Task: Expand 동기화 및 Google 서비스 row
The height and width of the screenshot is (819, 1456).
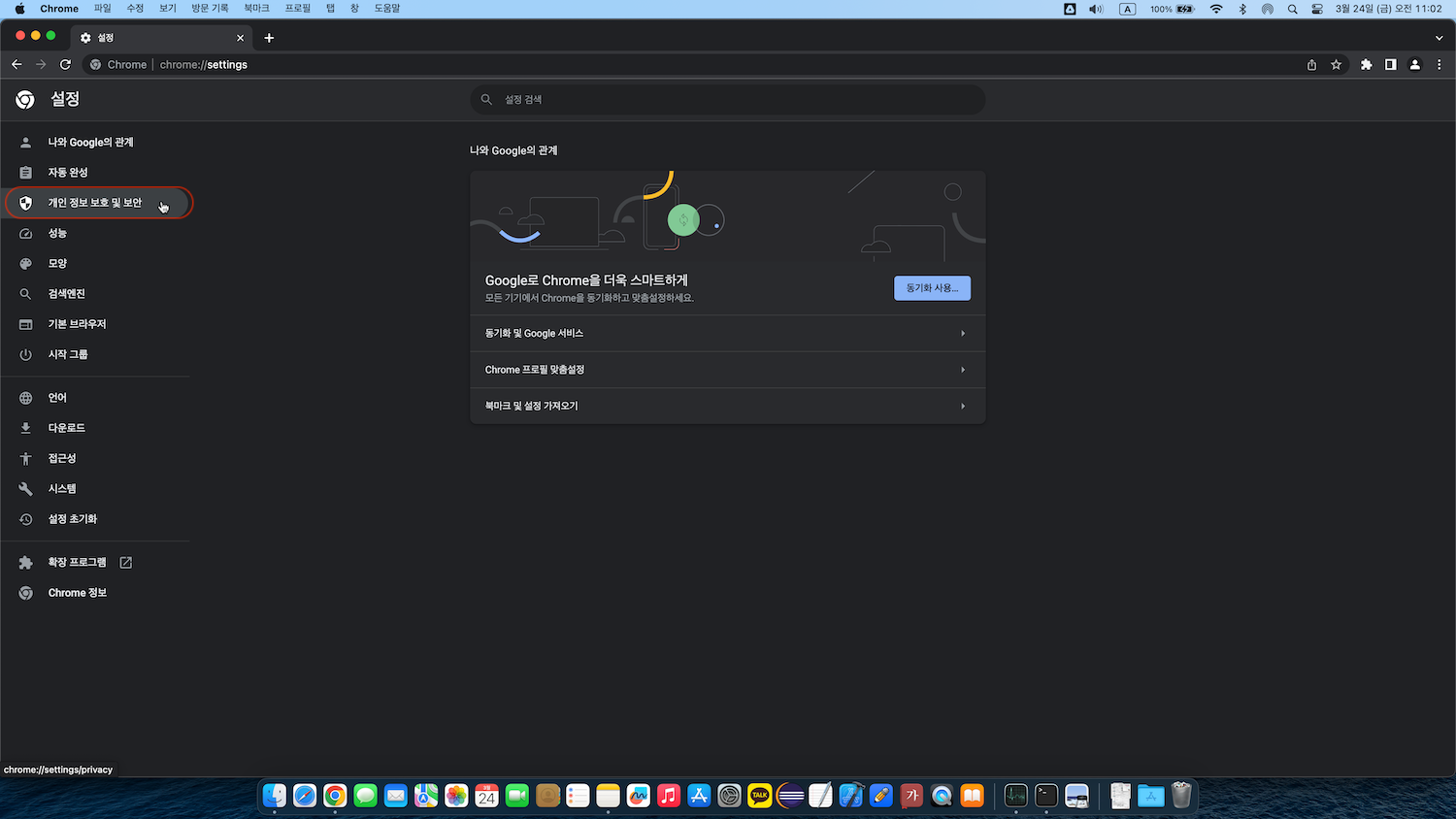Action: pyautogui.click(x=728, y=333)
